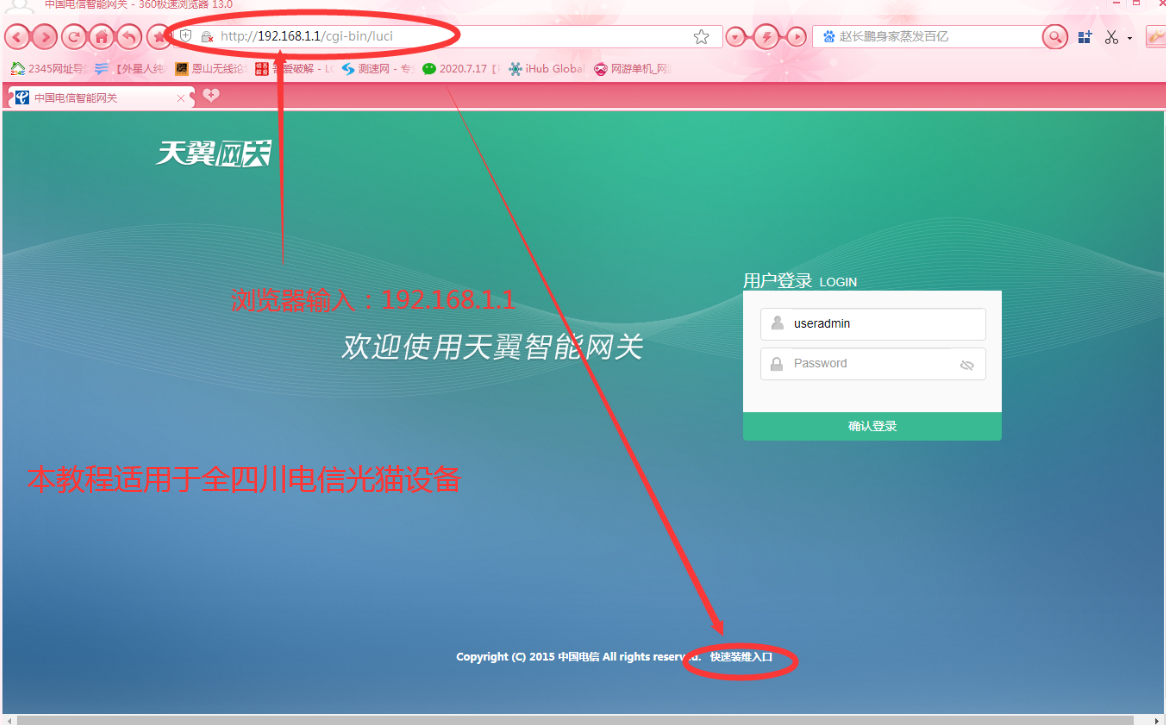Open the 恩山无线论坛 bookmark
Screen dimensions: 1166x725
(210, 68)
